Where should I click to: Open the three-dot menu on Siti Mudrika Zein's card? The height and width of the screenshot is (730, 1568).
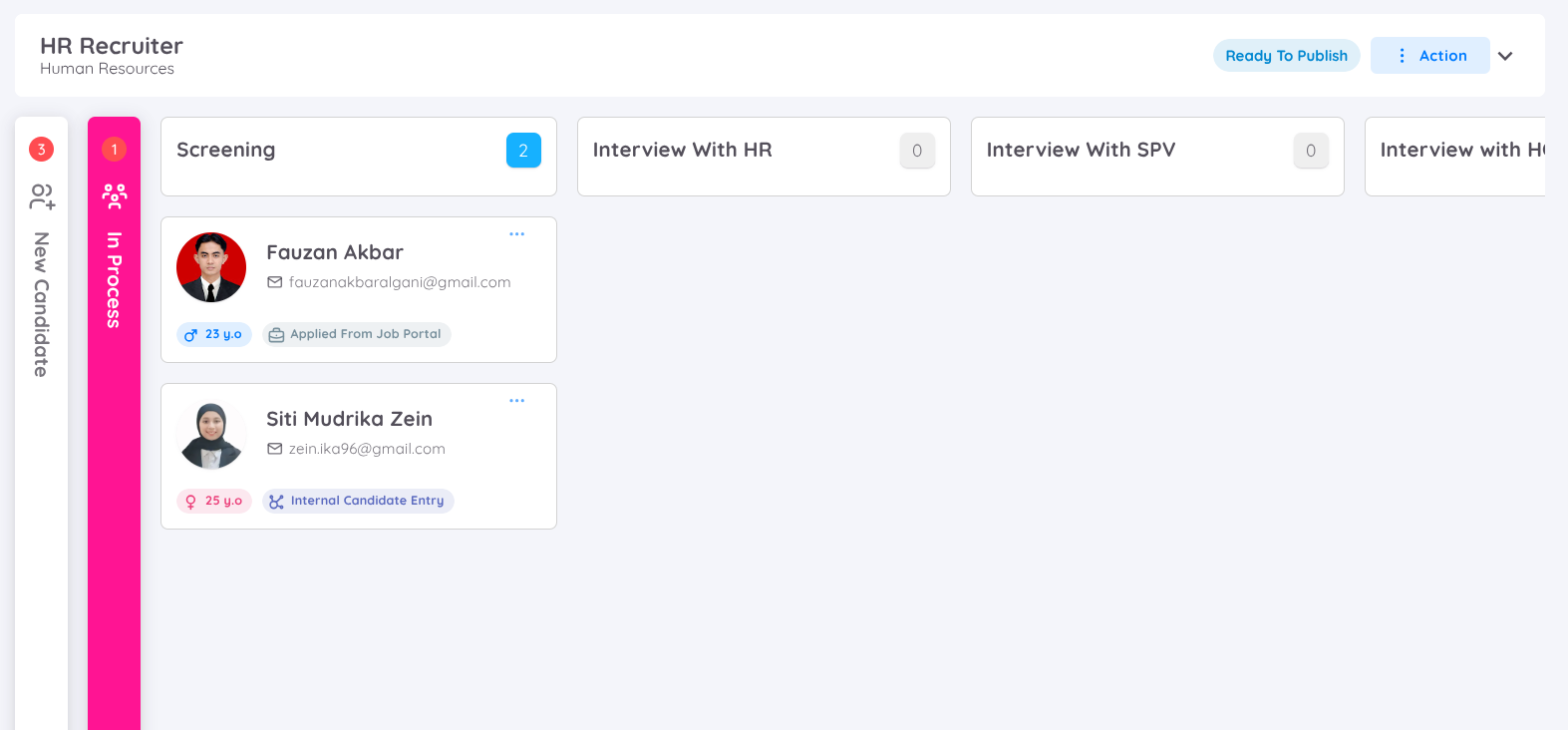pyautogui.click(x=516, y=401)
